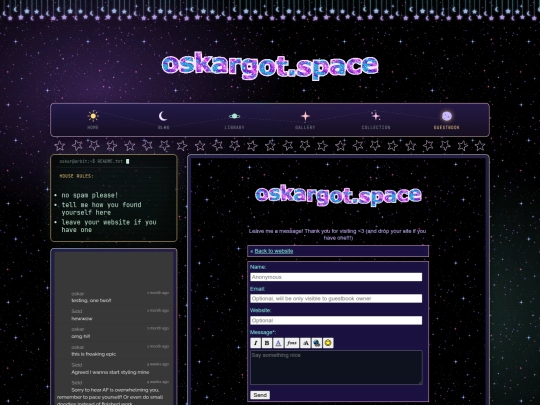The image size is (540, 405).
Task: Click the 'leave your website if you have one' rule
Action: tap(109, 226)
